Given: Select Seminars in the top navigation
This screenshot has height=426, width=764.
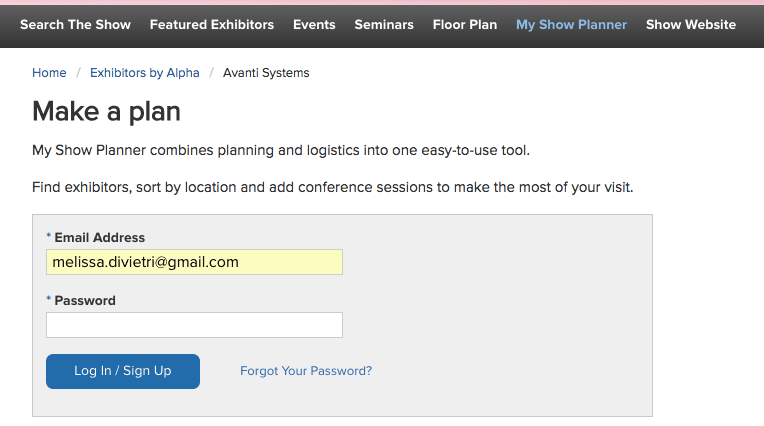Looking at the screenshot, I should 384,25.
